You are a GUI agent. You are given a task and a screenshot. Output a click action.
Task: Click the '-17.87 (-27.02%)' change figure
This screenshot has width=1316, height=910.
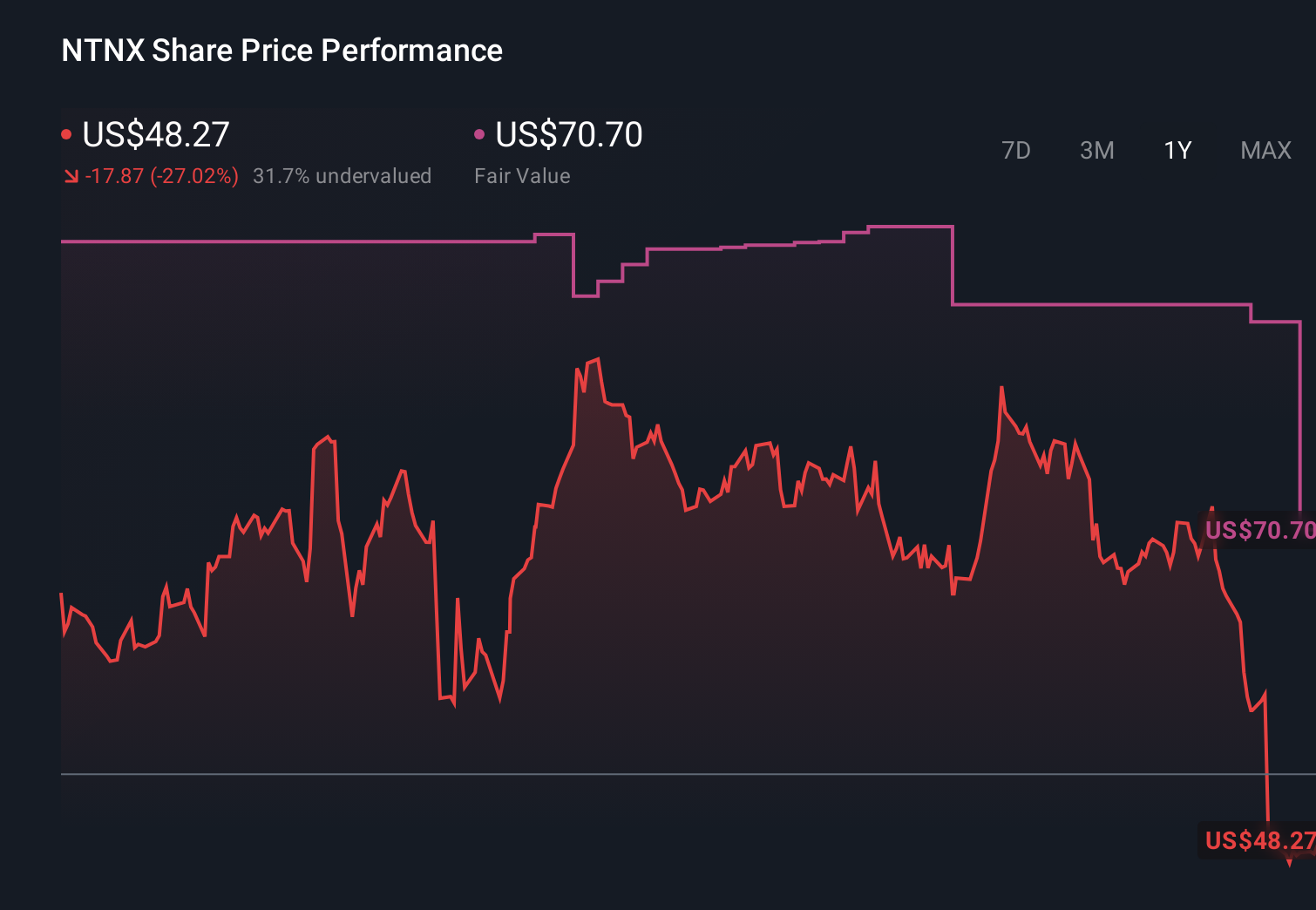(162, 175)
